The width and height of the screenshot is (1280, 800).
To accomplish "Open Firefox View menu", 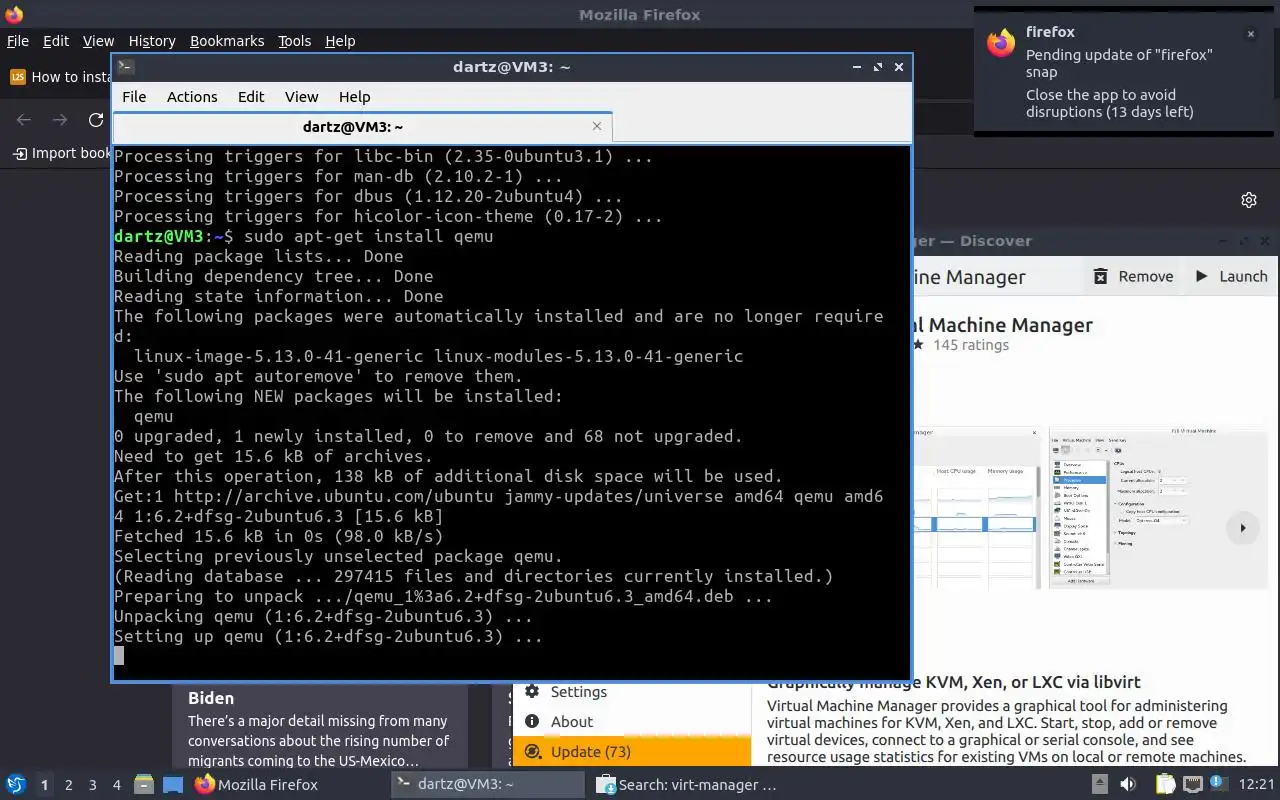I will [98, 41].
